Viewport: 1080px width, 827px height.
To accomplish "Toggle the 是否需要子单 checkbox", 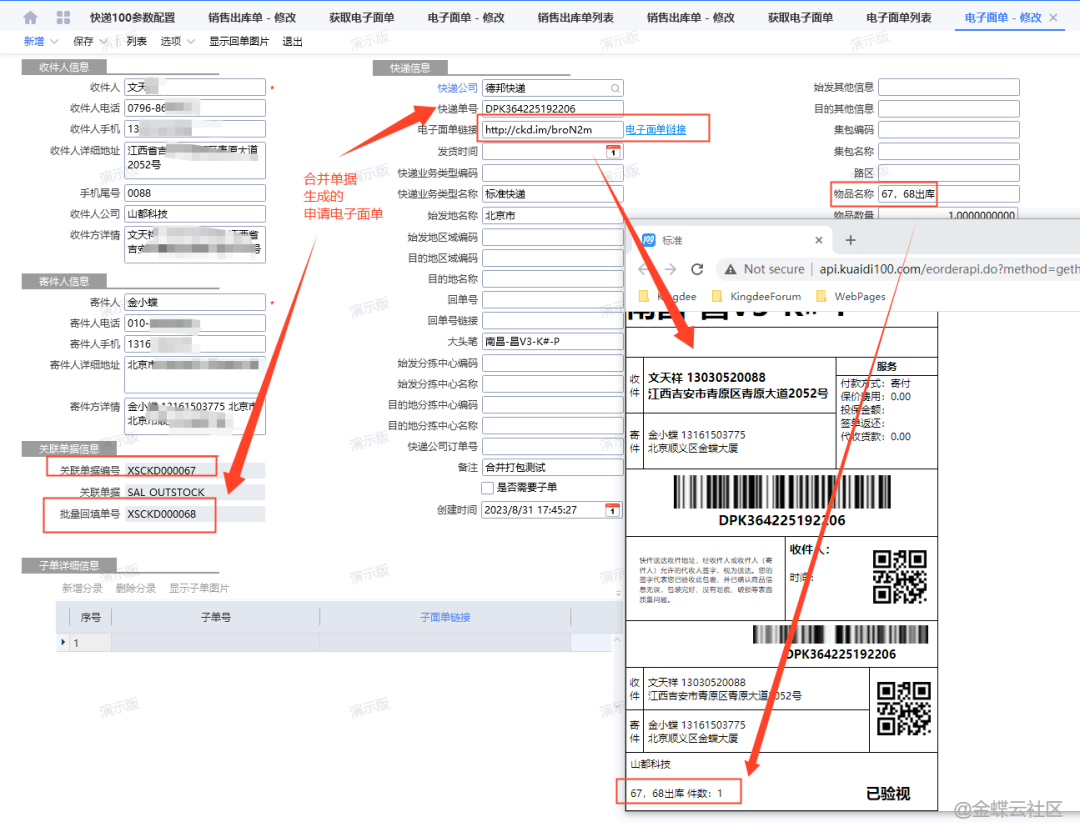I will 488,488.
